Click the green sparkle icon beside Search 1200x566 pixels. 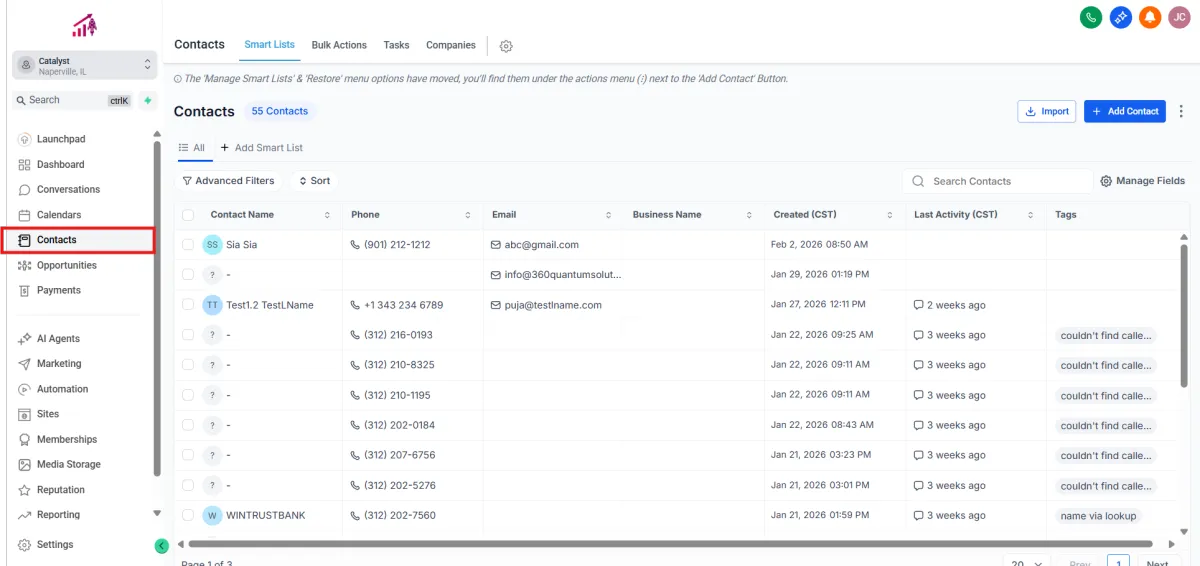148,100
